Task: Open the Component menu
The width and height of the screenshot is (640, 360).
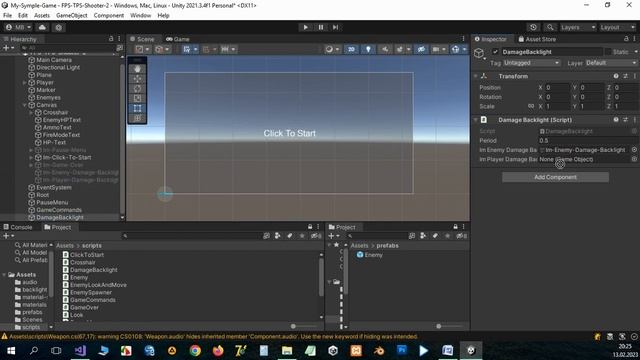Action: tap(109, 16)
